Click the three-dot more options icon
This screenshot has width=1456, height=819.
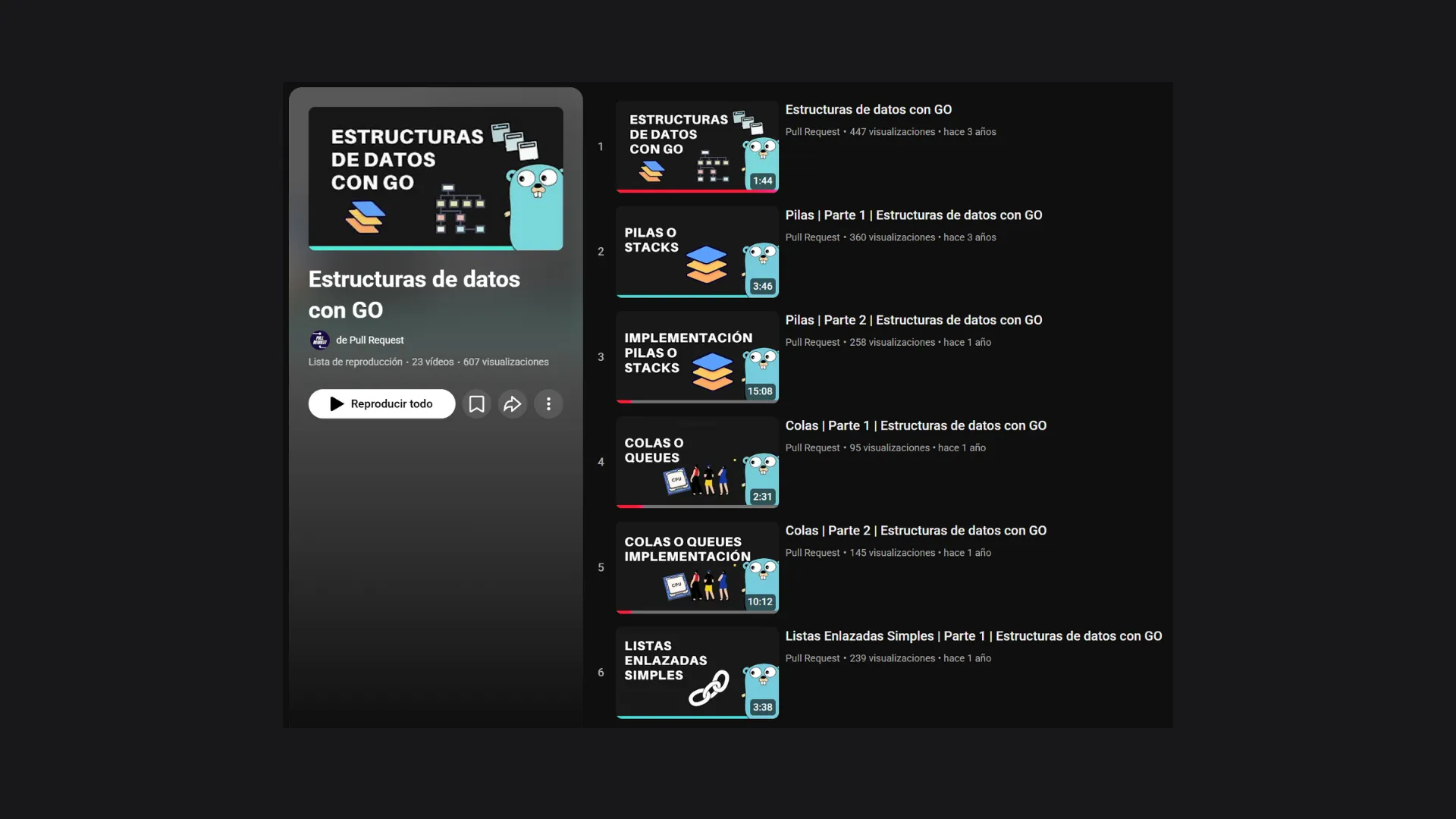pyautogui.click(x=548, y=403)
